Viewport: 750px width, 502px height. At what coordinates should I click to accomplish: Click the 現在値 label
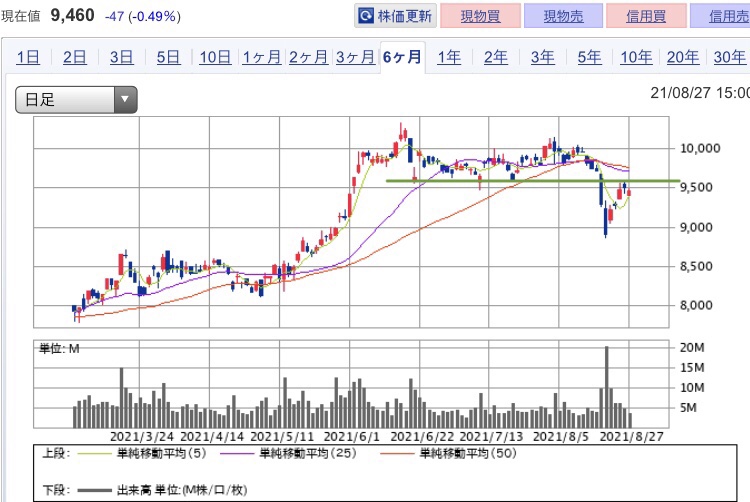pyautogui.click(x=21, y=16)
